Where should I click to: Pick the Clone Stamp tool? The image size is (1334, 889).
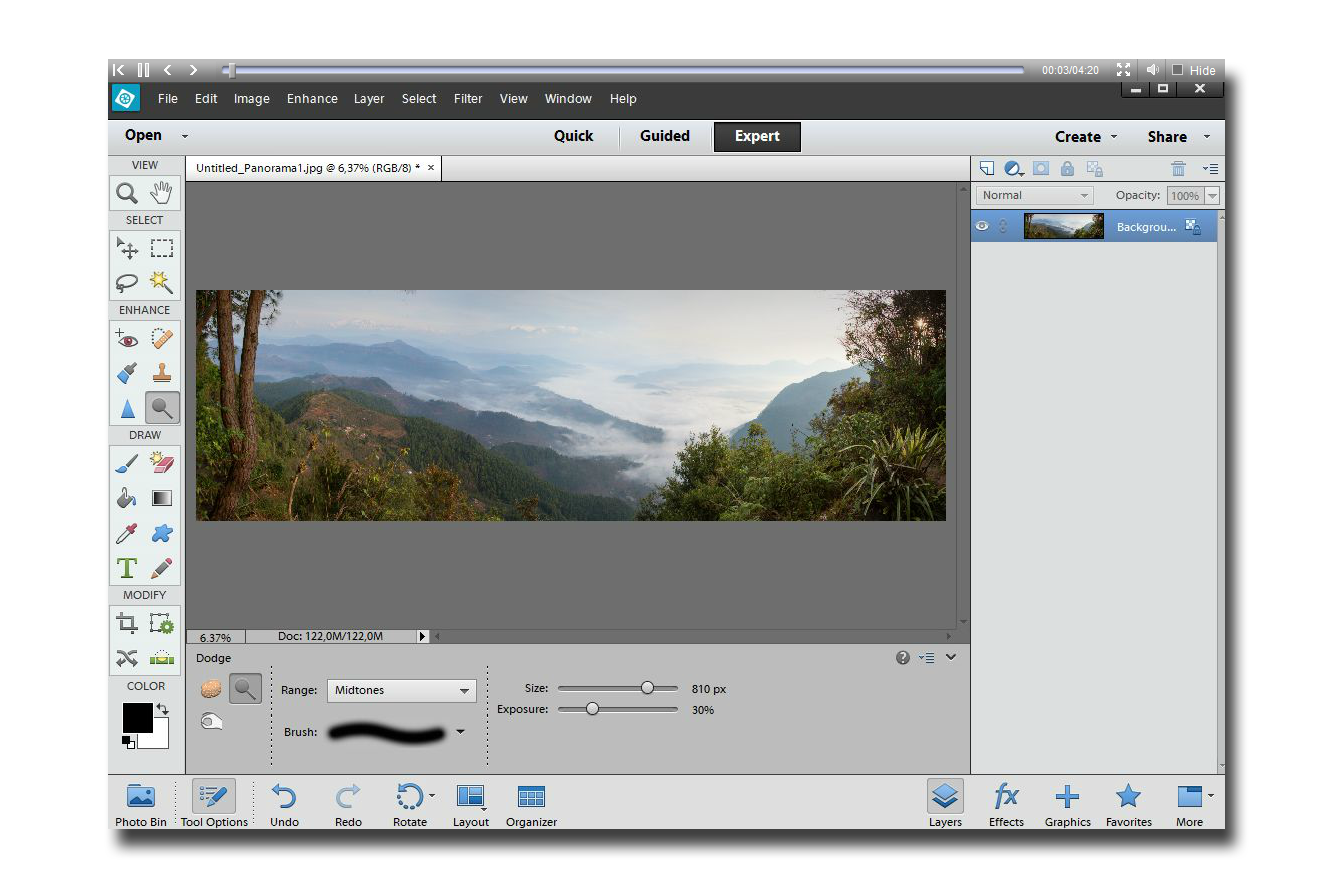[x=161, y=373]
